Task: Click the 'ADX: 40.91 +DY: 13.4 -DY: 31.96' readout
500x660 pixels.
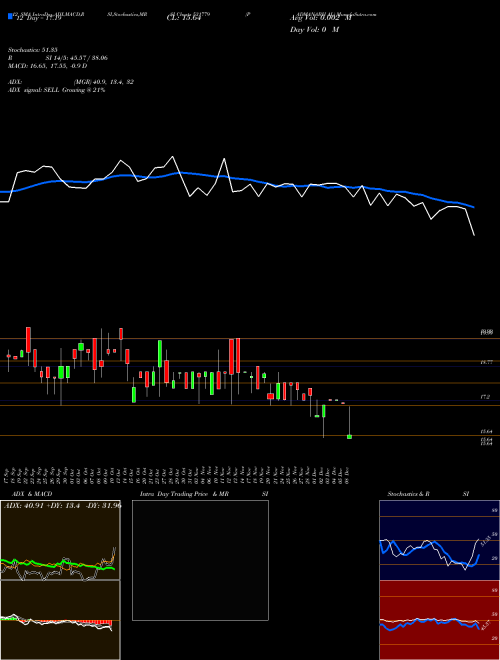Action: 62,505
